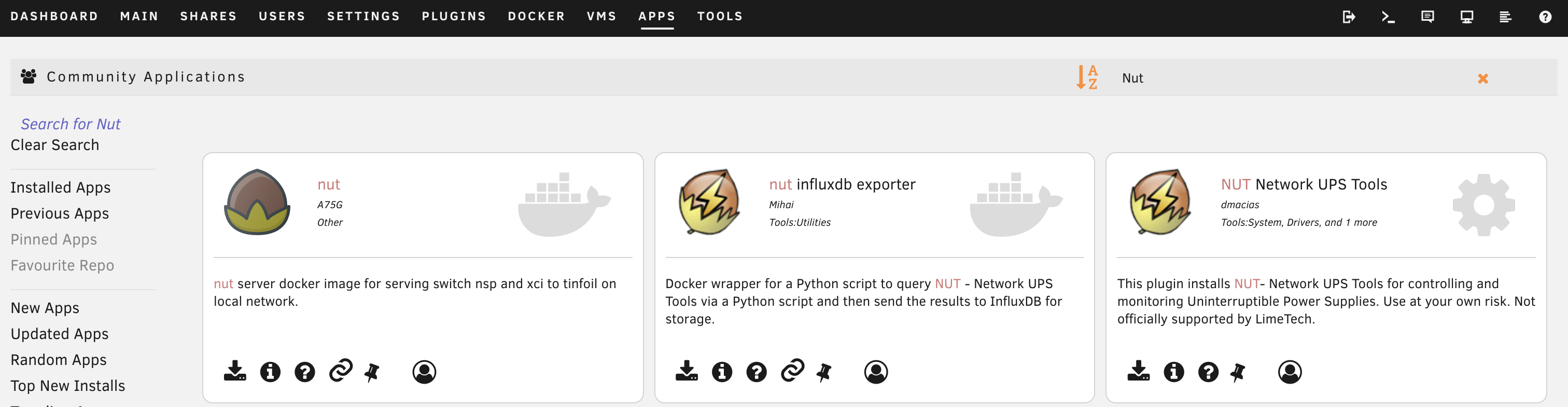Toggle the A-Z sort order icon
The height and width of the screenshot is (407, 1568).
pos(1087,77)
